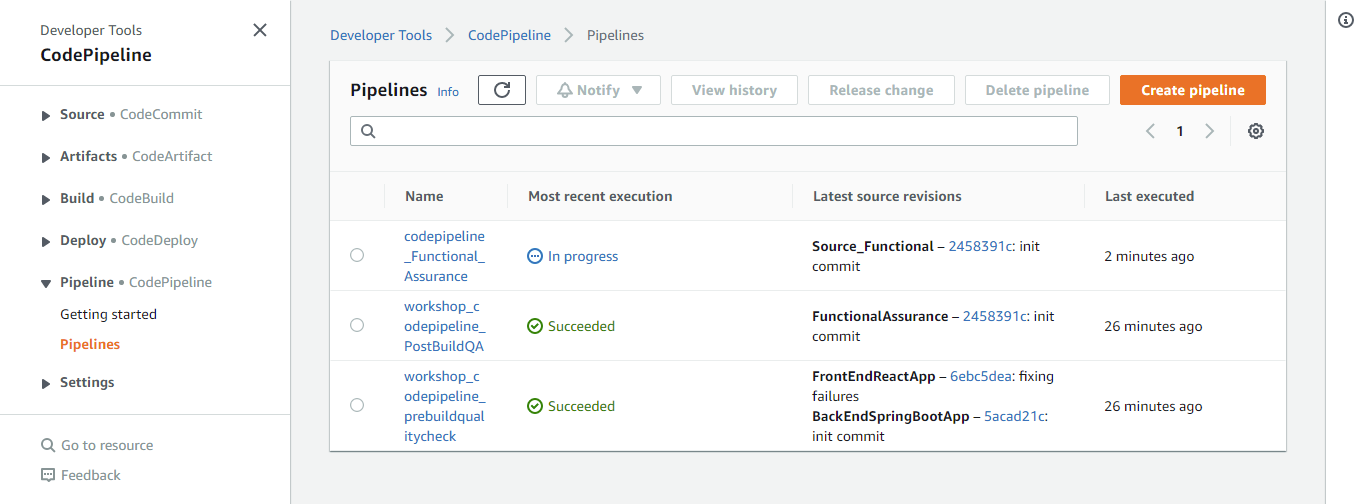
Task: Open In progress execution link
Action: click(x=583, y=256)
